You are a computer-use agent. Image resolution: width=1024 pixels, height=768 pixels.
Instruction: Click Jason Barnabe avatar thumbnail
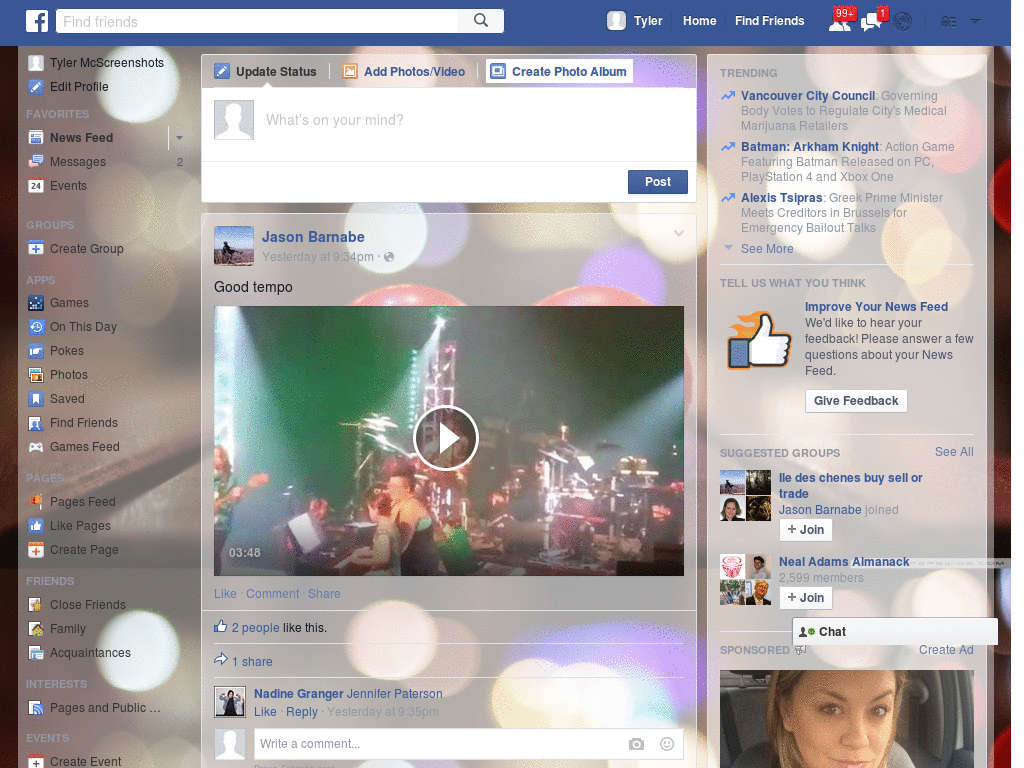[x=234, y=246]
